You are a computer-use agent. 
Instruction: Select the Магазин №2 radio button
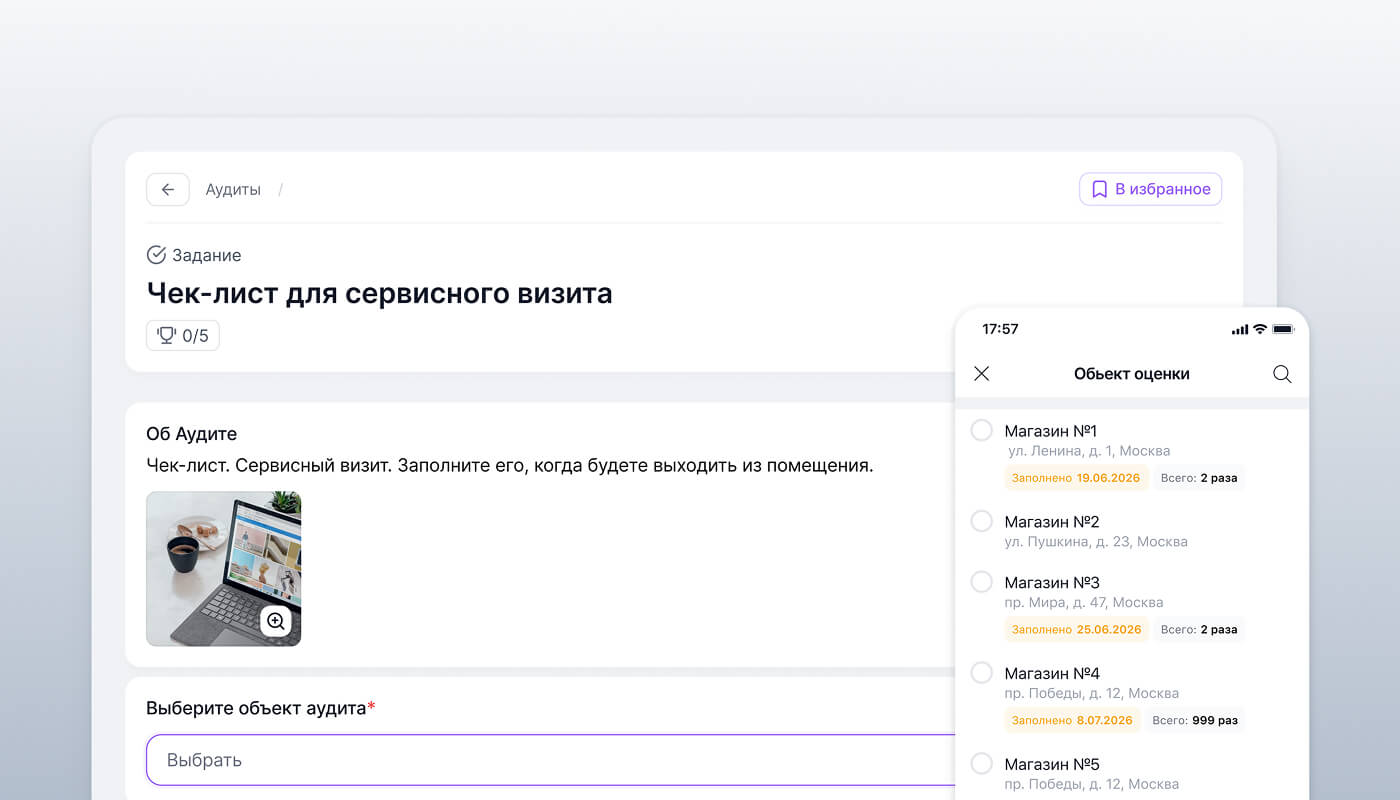(982, 521)
